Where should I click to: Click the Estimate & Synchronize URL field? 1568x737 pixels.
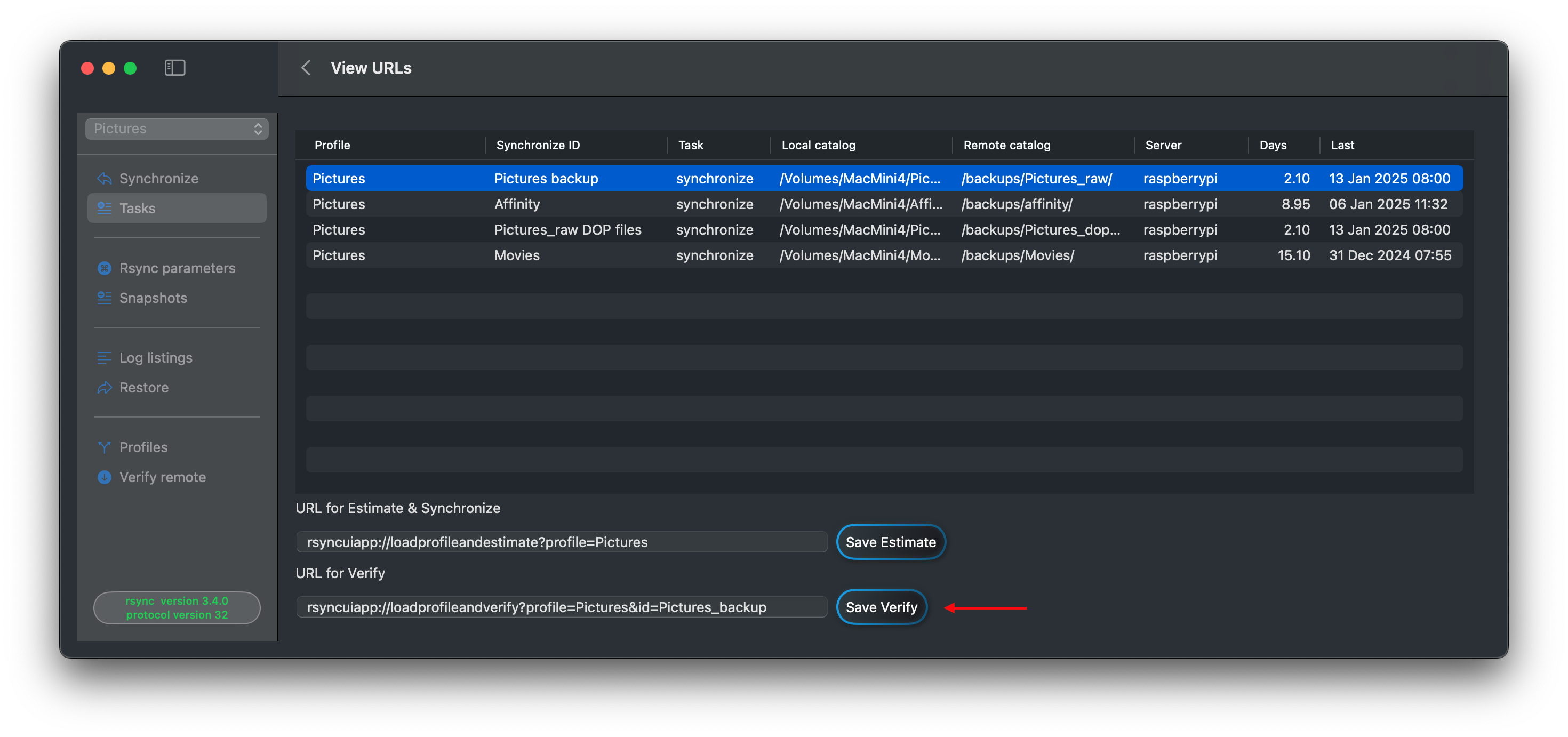(561, 542)
